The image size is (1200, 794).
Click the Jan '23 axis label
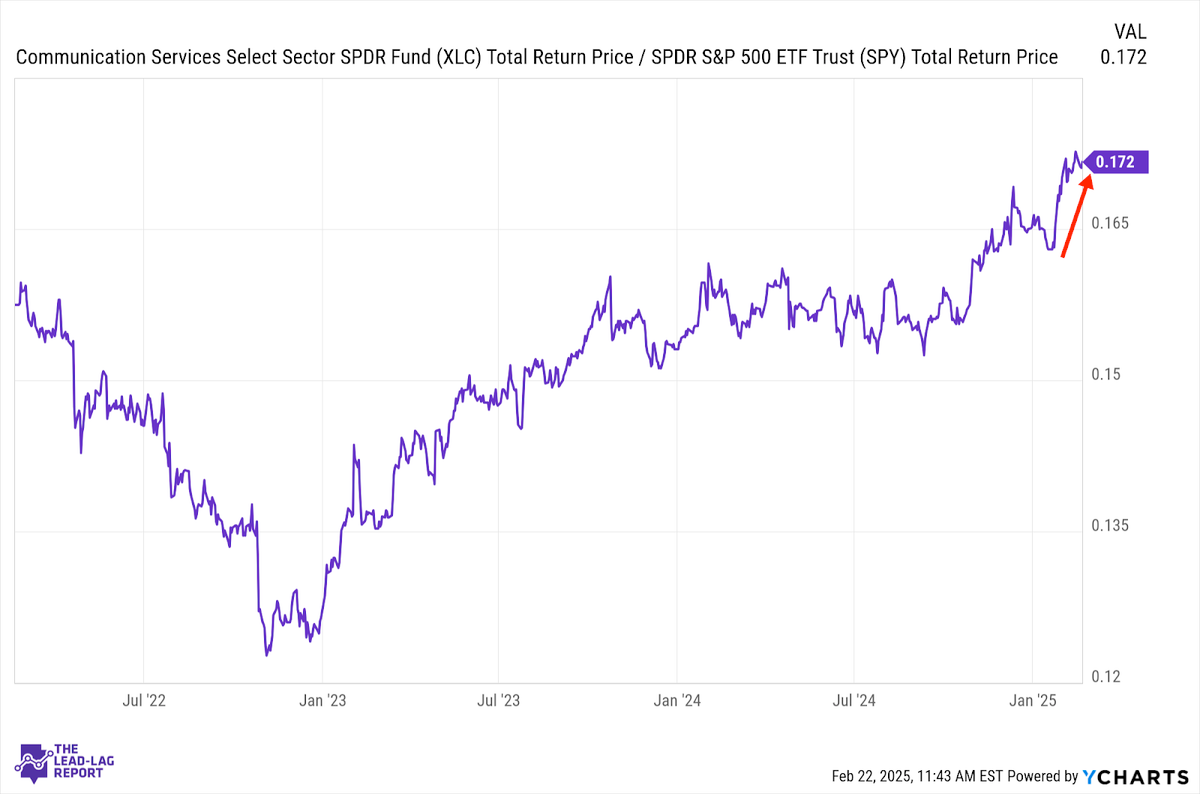pyautogui.click(x=322, y=701)
